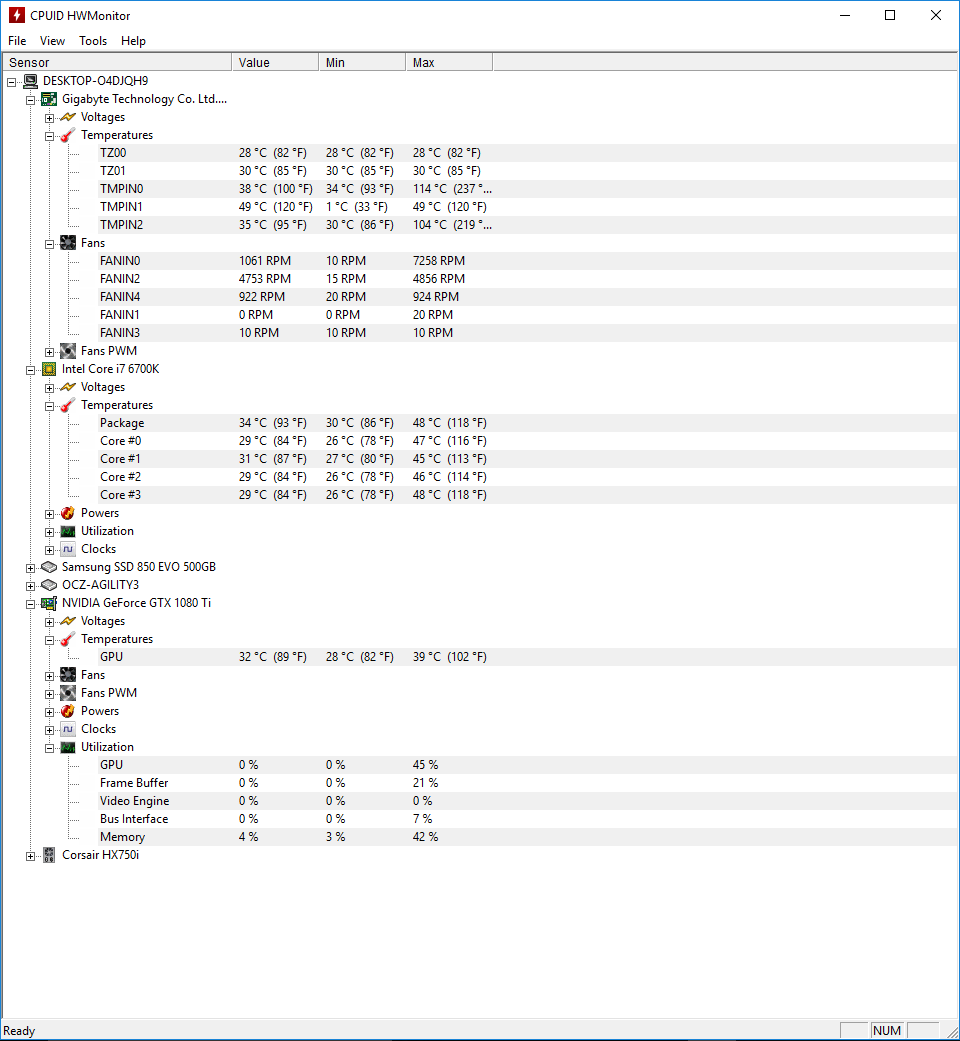Collapse the Gigabyte Technology node
The width and height of the screenshot is (960, 1041).
point(31,100)
